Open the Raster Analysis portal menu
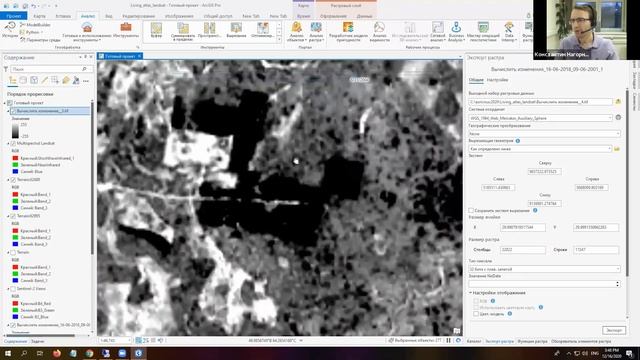The image size is (640, 360). [316, 32]
